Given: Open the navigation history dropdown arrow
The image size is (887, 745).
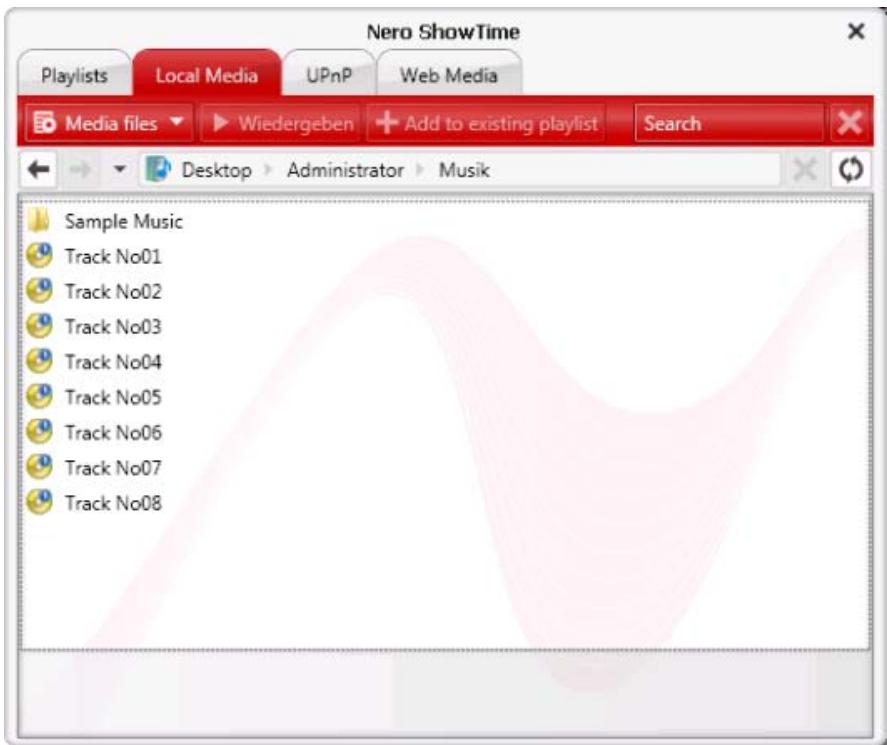Looking at the screenshot, I should point(119,169).
